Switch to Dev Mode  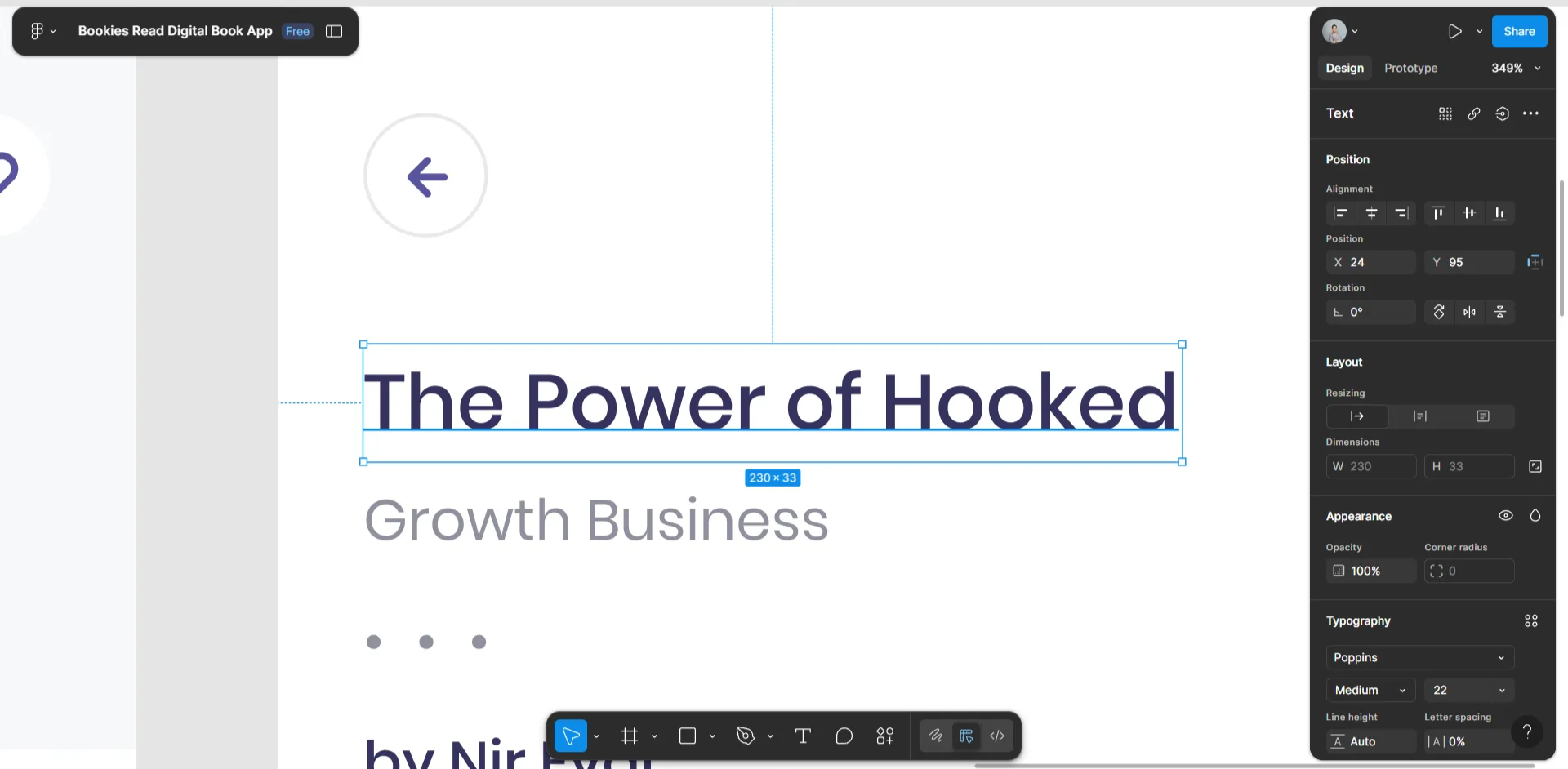tap(997, 736)
